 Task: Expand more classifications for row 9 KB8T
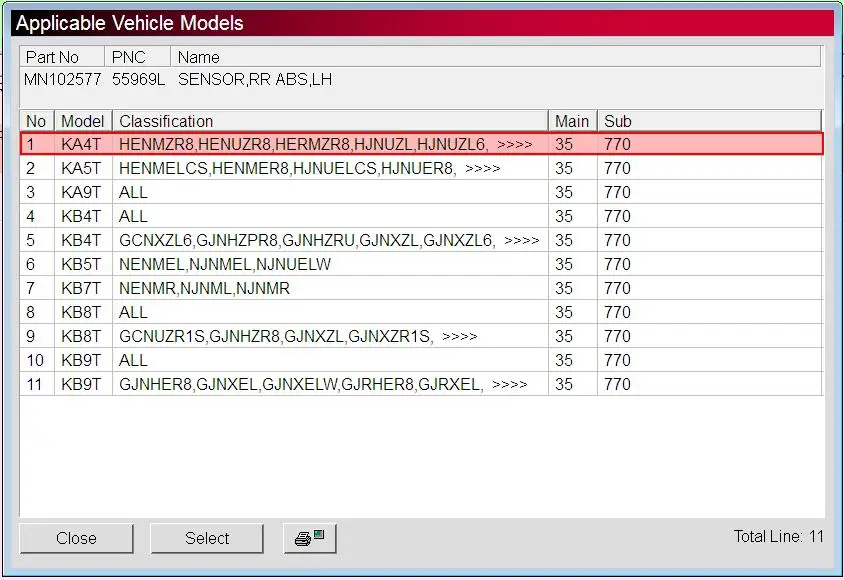point(459,337)
